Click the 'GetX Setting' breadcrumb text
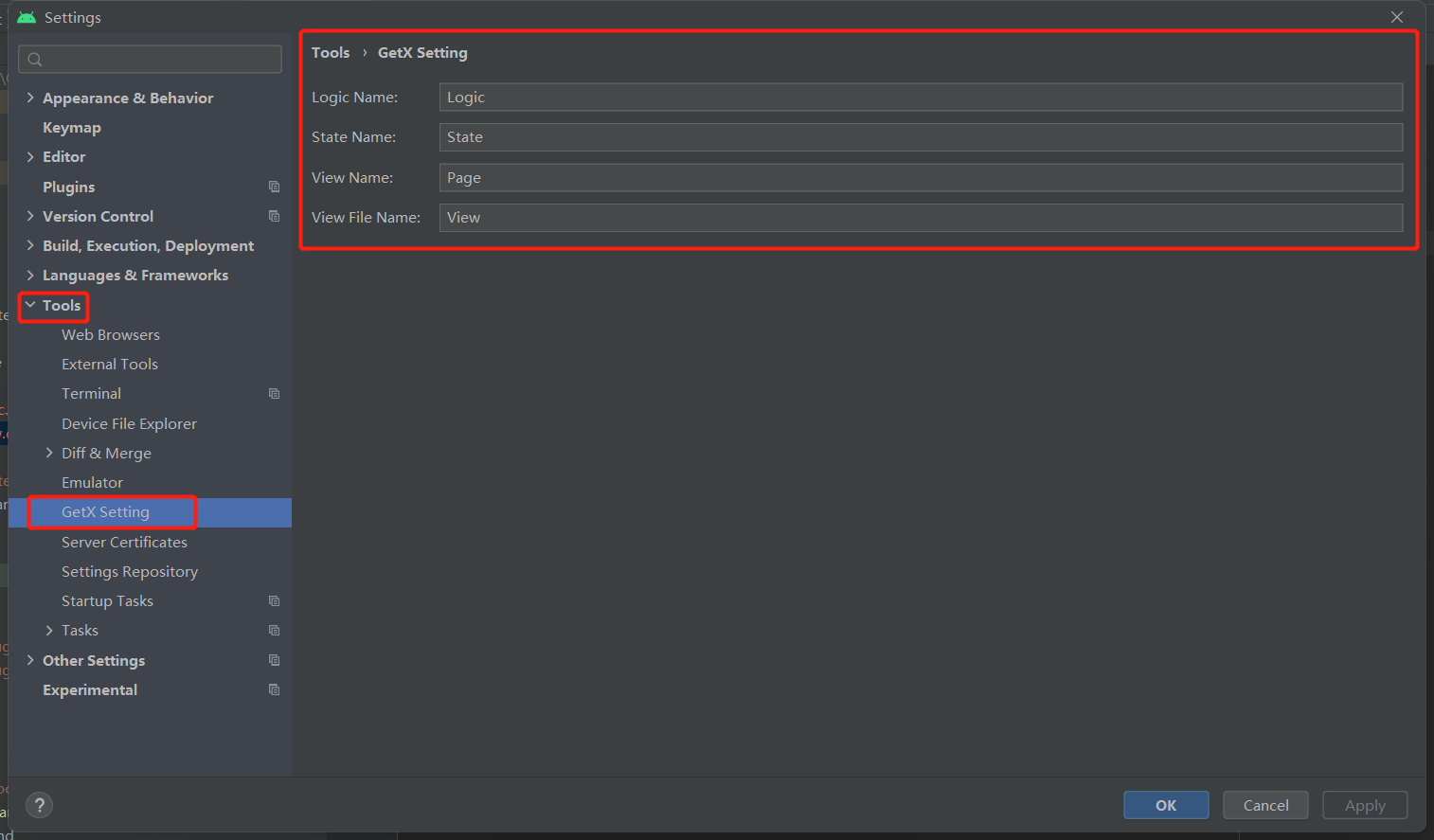Screen dimensions: 1434x840 click(x=422, y=52)
